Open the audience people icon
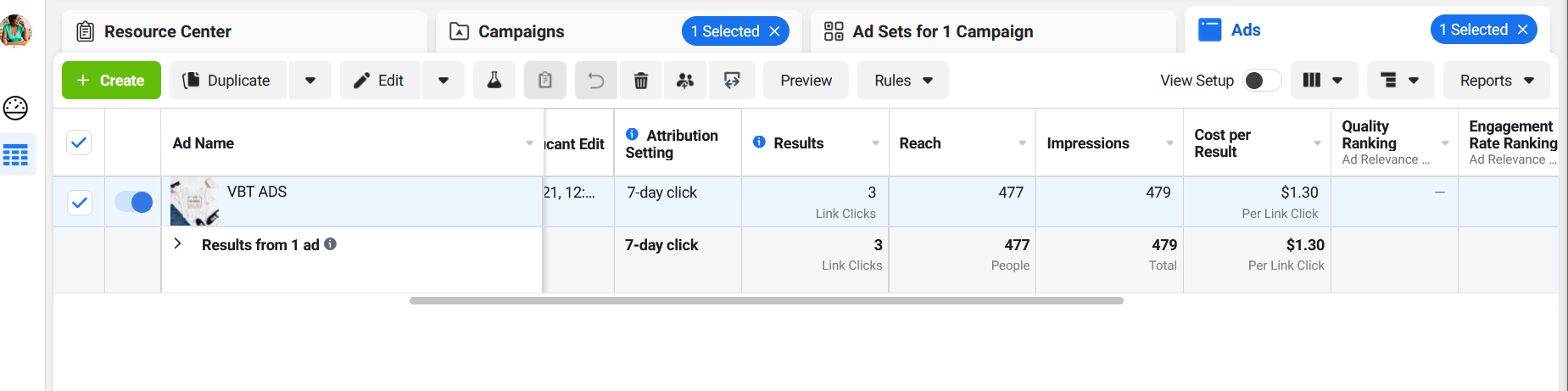The width and height of the screenshot is (1568, 391). (x=685, y=81)
